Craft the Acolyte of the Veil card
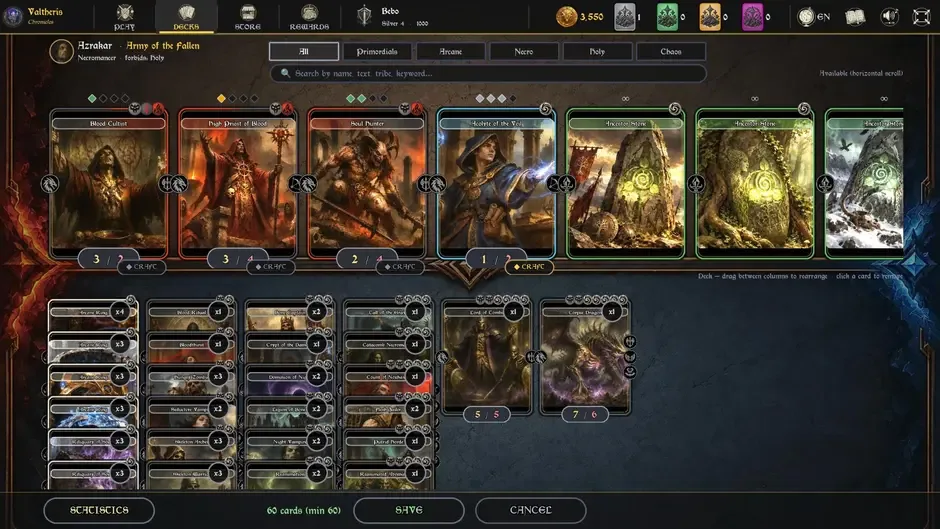Viewport: 940px width, 529px height. (x=529, y=267)
